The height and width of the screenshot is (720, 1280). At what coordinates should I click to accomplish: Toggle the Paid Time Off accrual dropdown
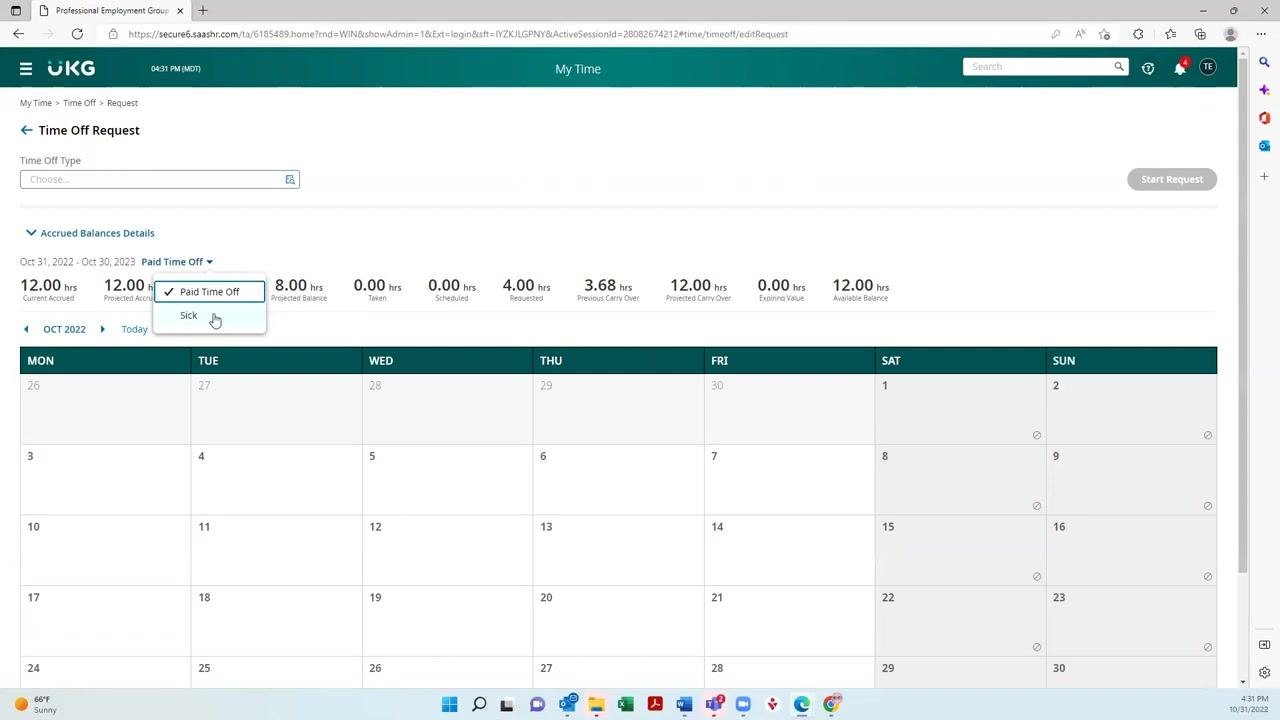tap(177, 262)
